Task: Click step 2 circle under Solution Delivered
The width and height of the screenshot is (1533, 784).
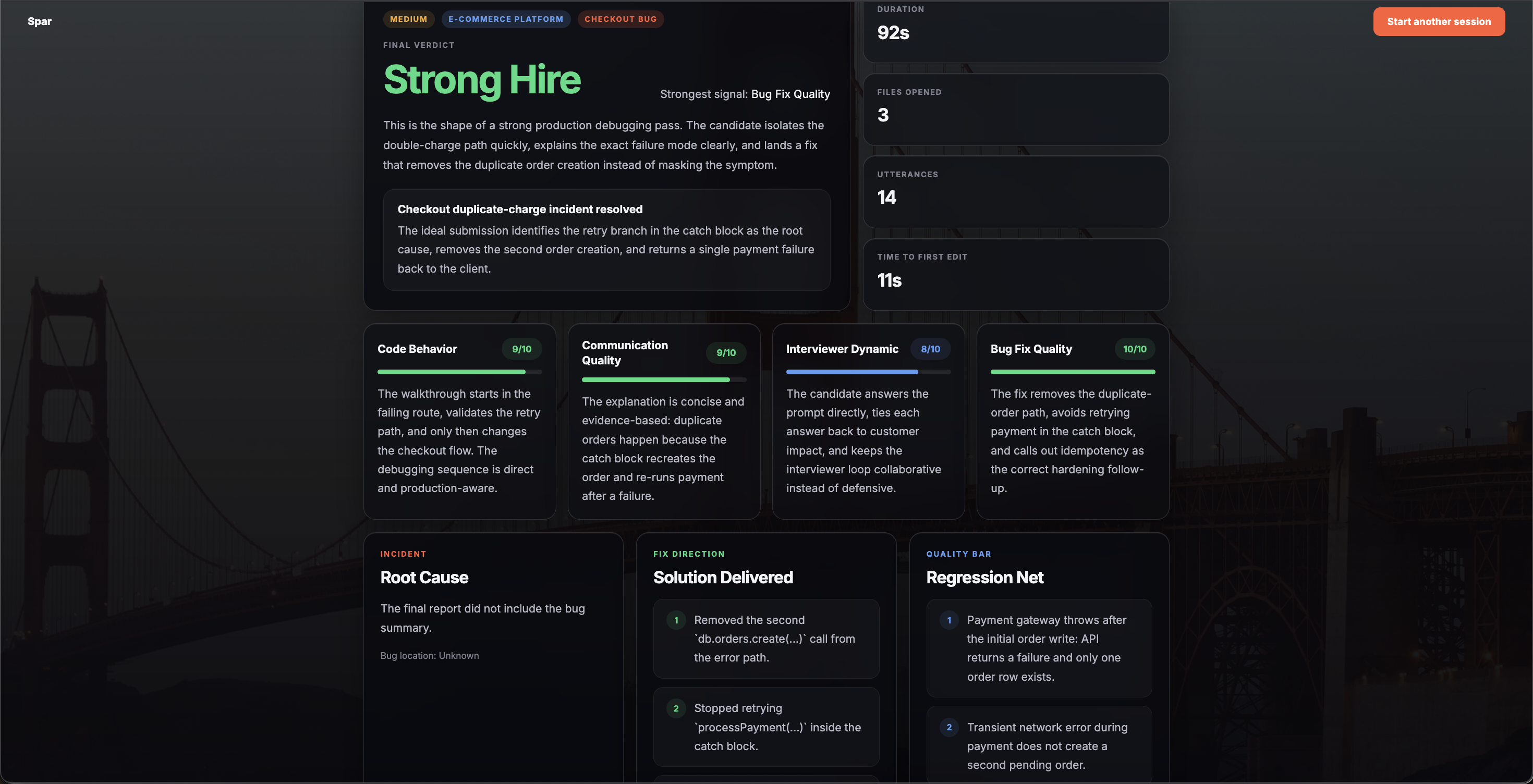Action: tap(675, 708)
